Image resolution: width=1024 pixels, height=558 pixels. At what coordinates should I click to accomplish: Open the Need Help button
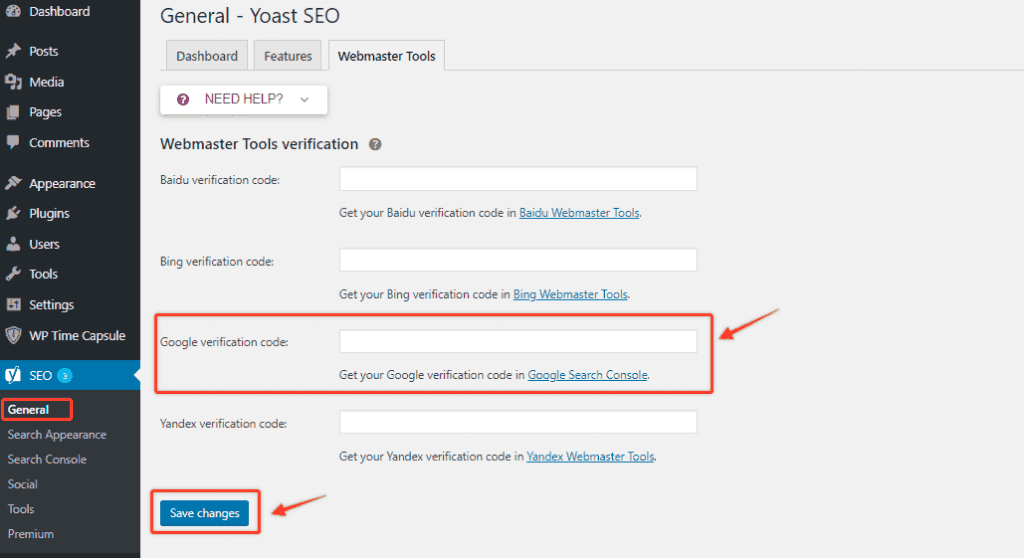click(244, 99)
